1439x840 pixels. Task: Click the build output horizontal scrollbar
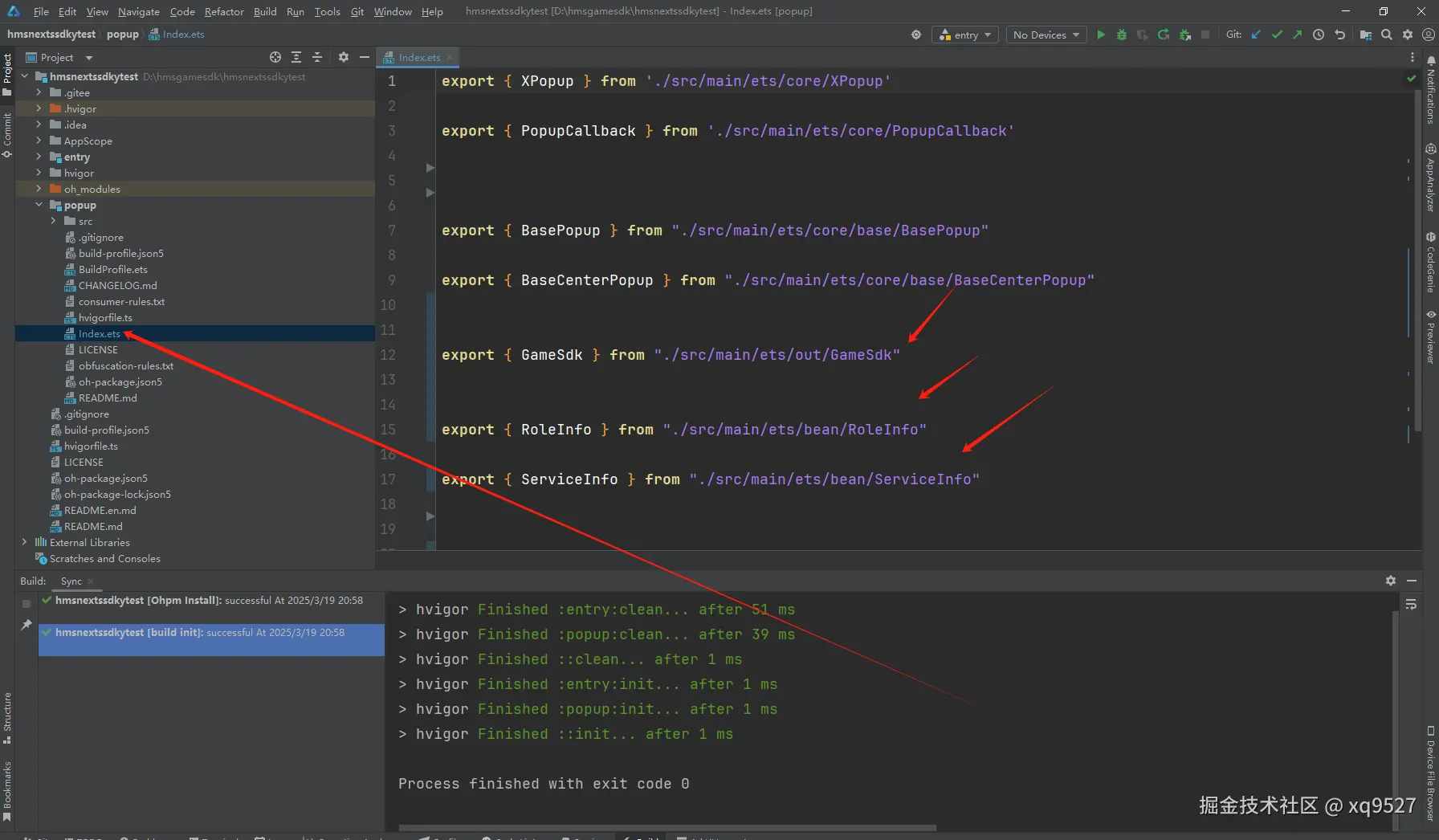[667, 827]
